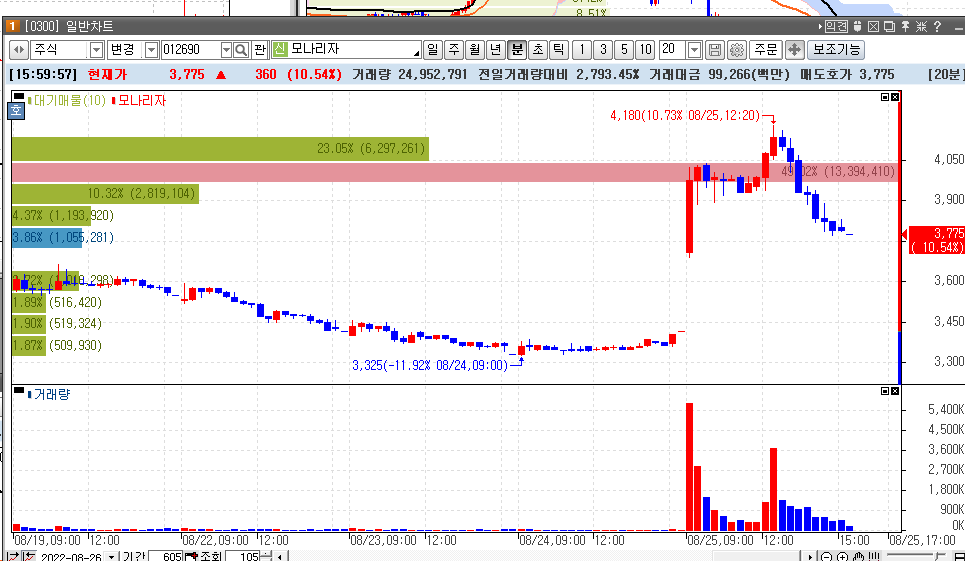The height and width of the screenshot is (561, 965).
Task: Click the snowflake-shaped icon in title bar
Action: [x=921, y=26]
